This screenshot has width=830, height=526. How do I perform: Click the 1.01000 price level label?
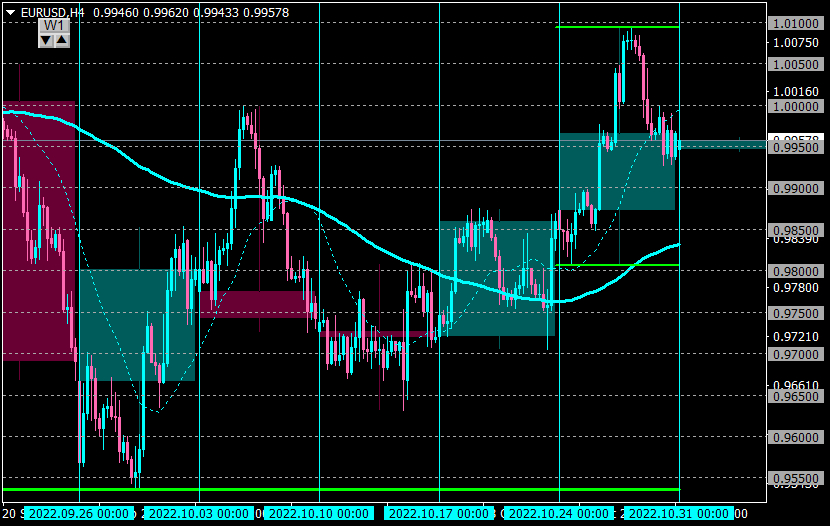[796, 23]
